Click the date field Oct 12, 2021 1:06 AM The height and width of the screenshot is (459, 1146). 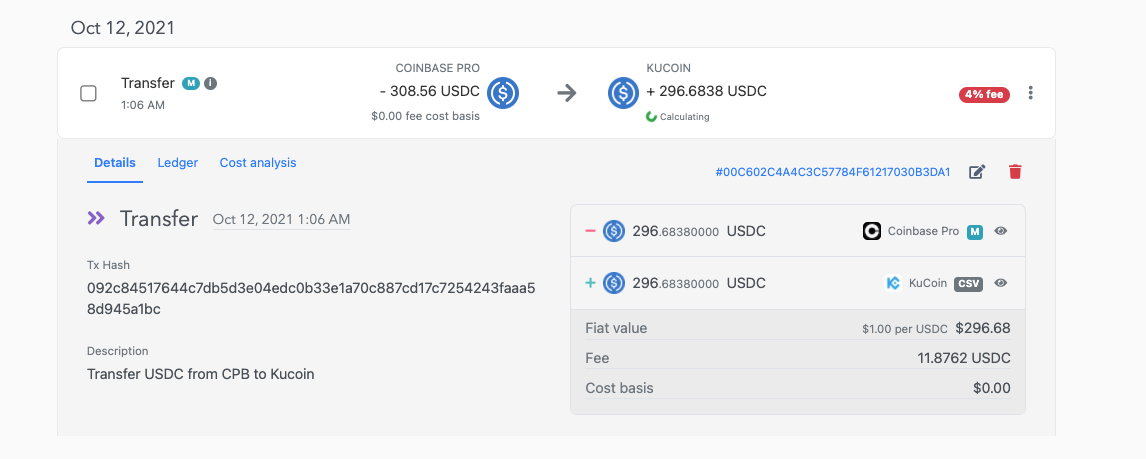(281, 219)
